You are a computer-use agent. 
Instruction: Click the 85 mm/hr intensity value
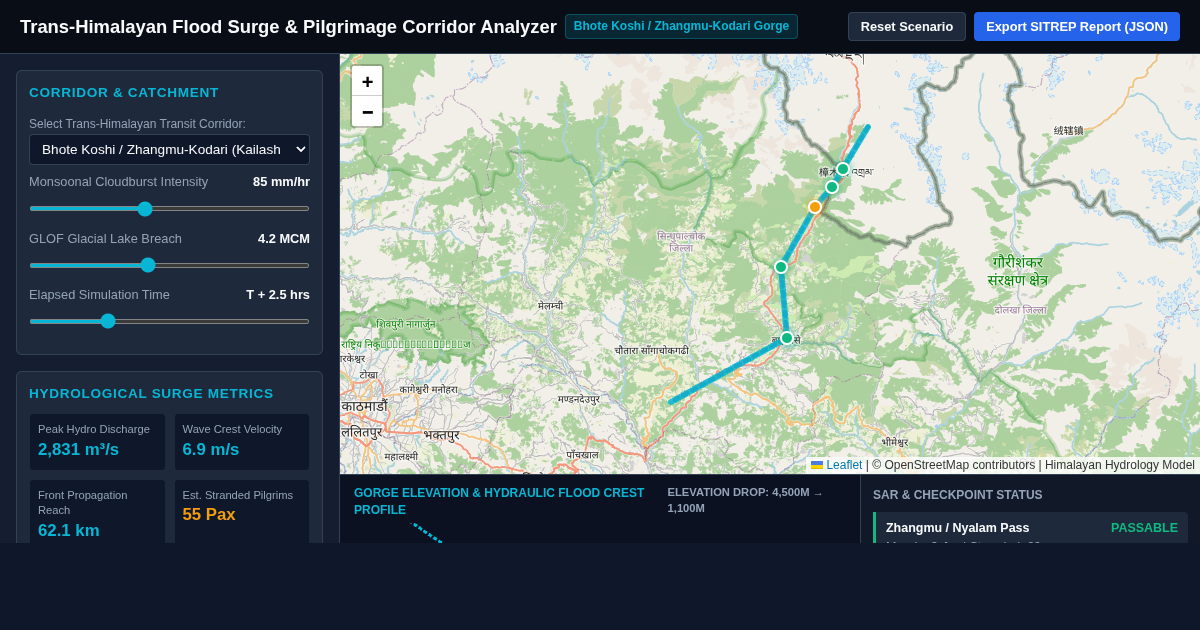[x=281, y=182]
